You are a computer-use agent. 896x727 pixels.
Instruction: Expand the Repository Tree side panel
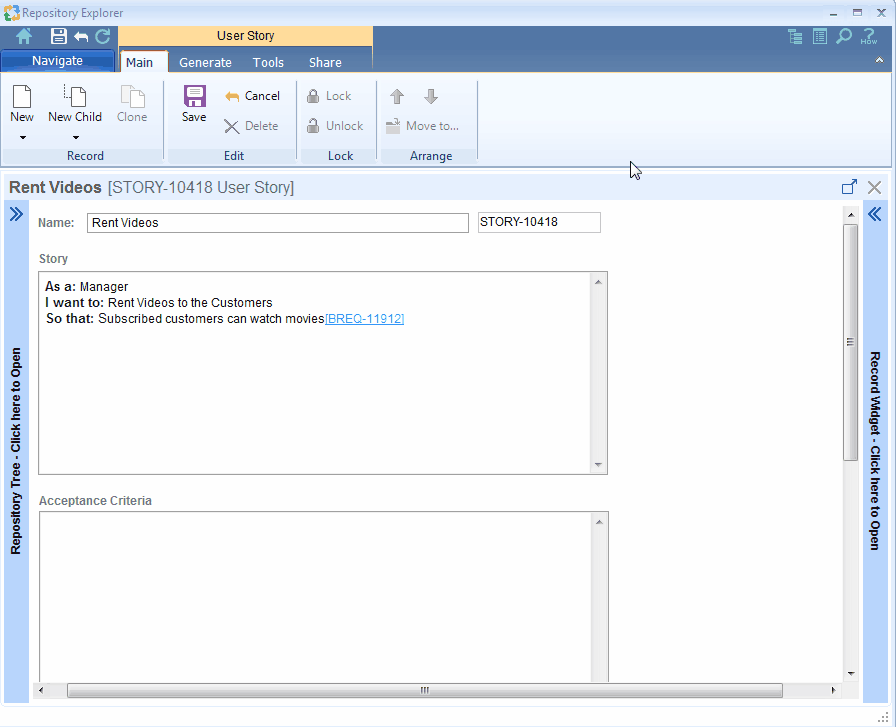(16, 450)
